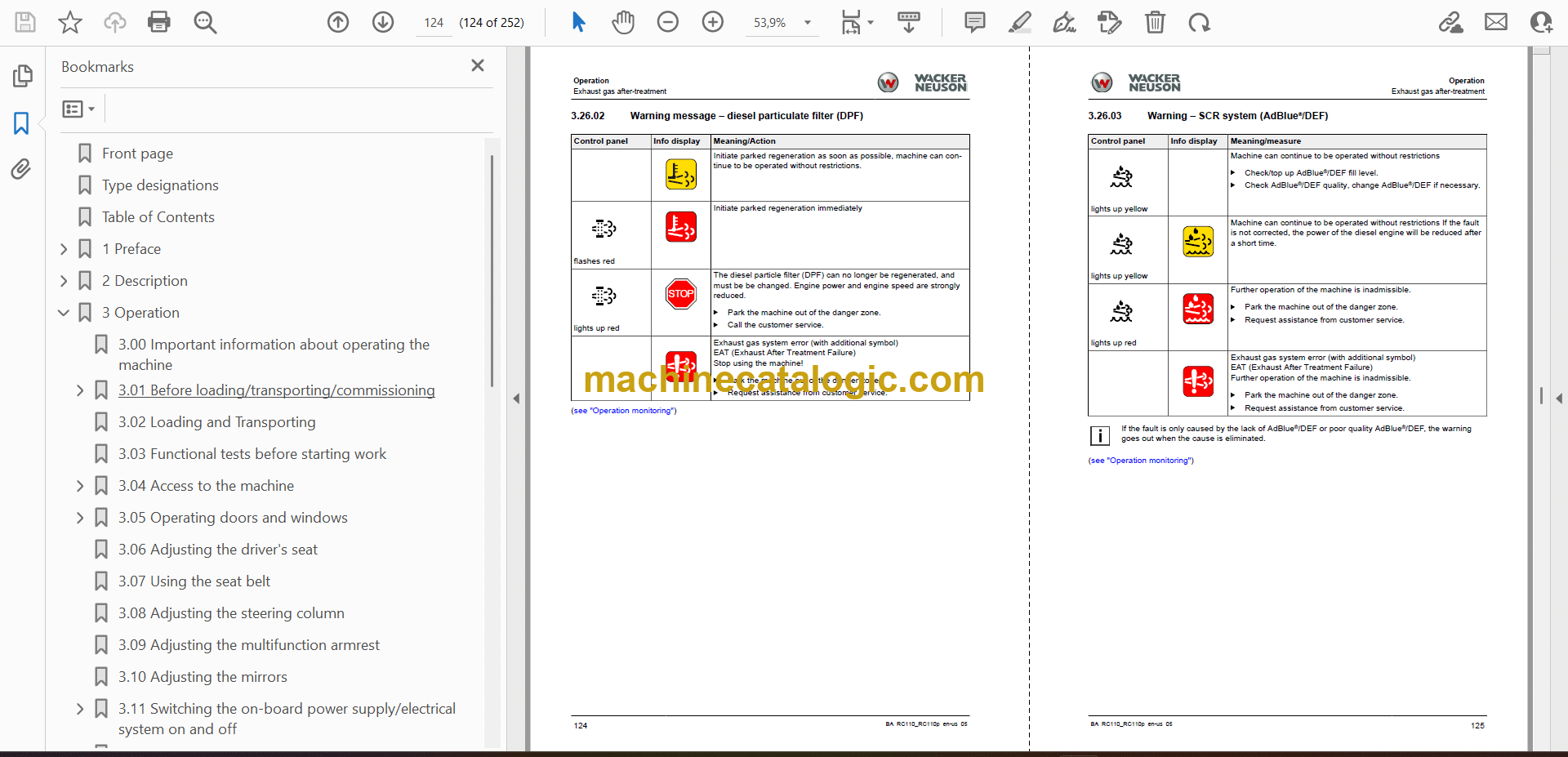The image size is (1568, 757).
Task: Zoom in with the plus button
Action: [x=713, y=22]
